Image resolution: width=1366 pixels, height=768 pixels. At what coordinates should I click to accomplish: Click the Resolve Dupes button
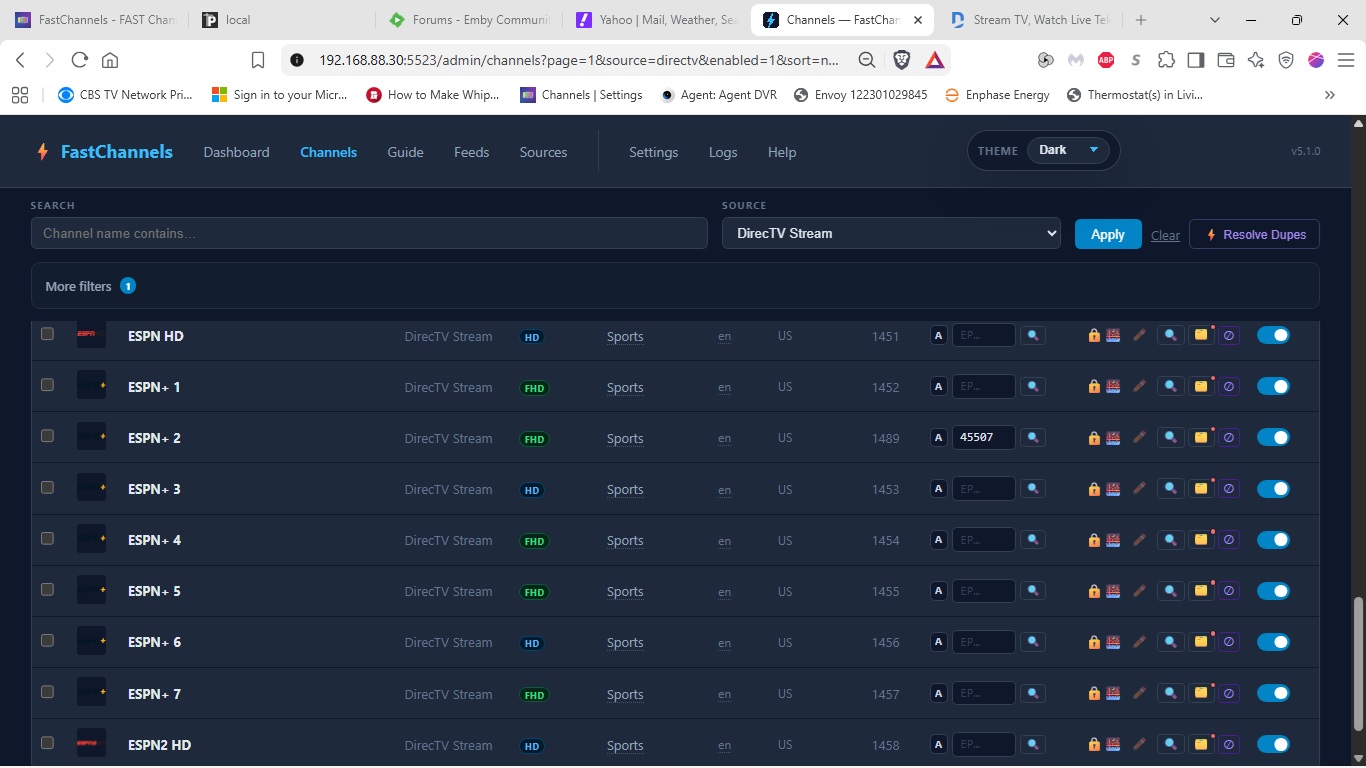click(x=1254, y=234)
